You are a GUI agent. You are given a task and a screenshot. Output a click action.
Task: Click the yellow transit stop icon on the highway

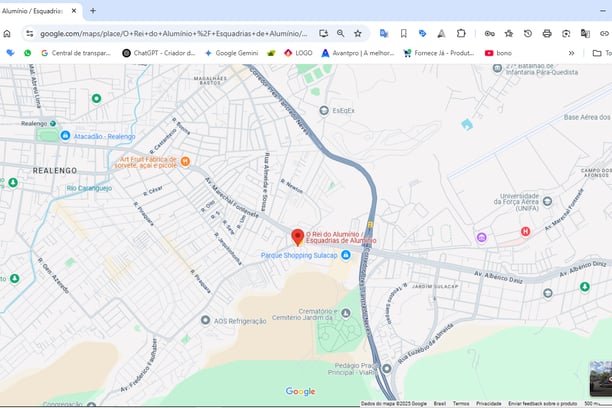click(370, 224)
